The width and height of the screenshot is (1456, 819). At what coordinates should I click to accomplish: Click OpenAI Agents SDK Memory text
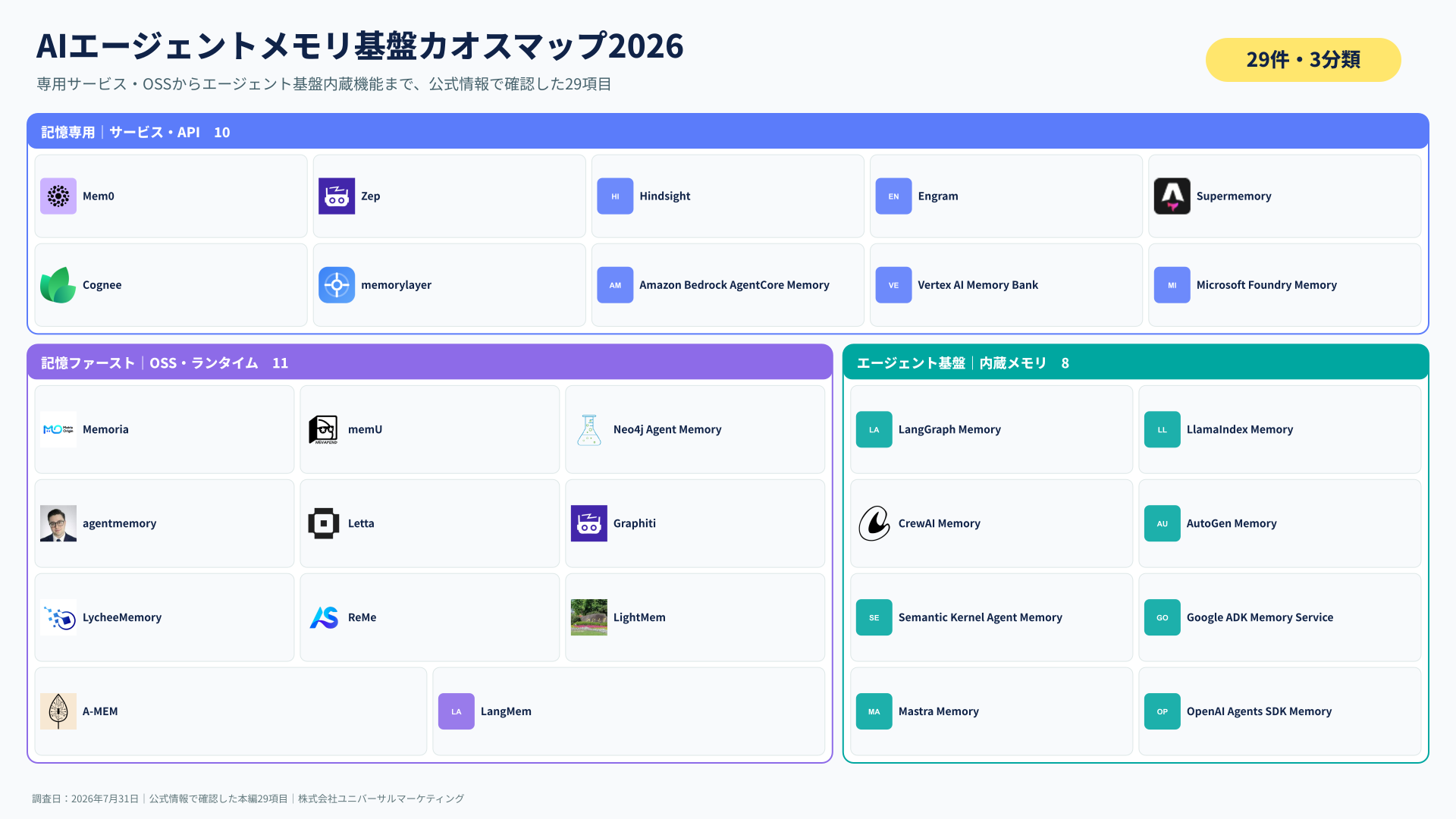1259,711
